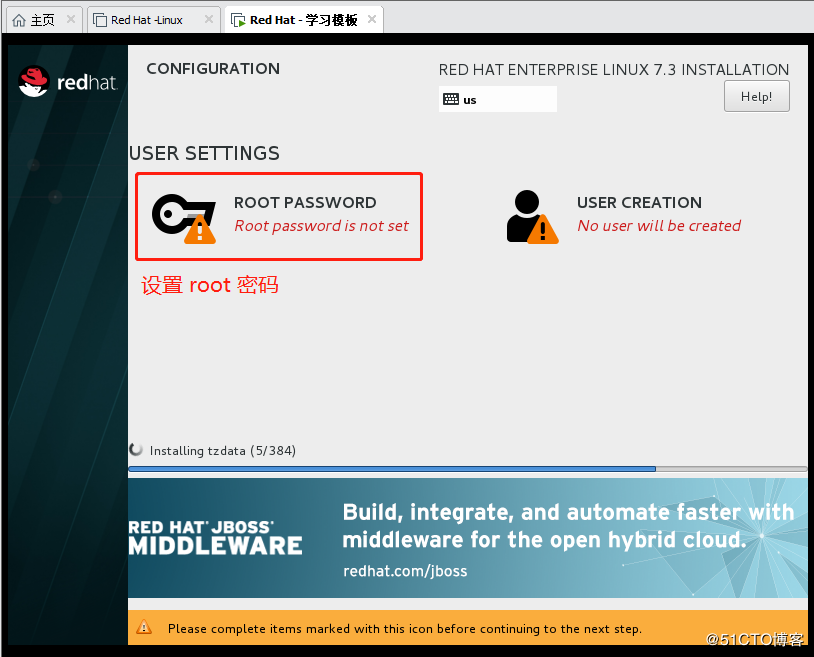
Task: Click 'Root password is not set' text
Action: (321, 226)
